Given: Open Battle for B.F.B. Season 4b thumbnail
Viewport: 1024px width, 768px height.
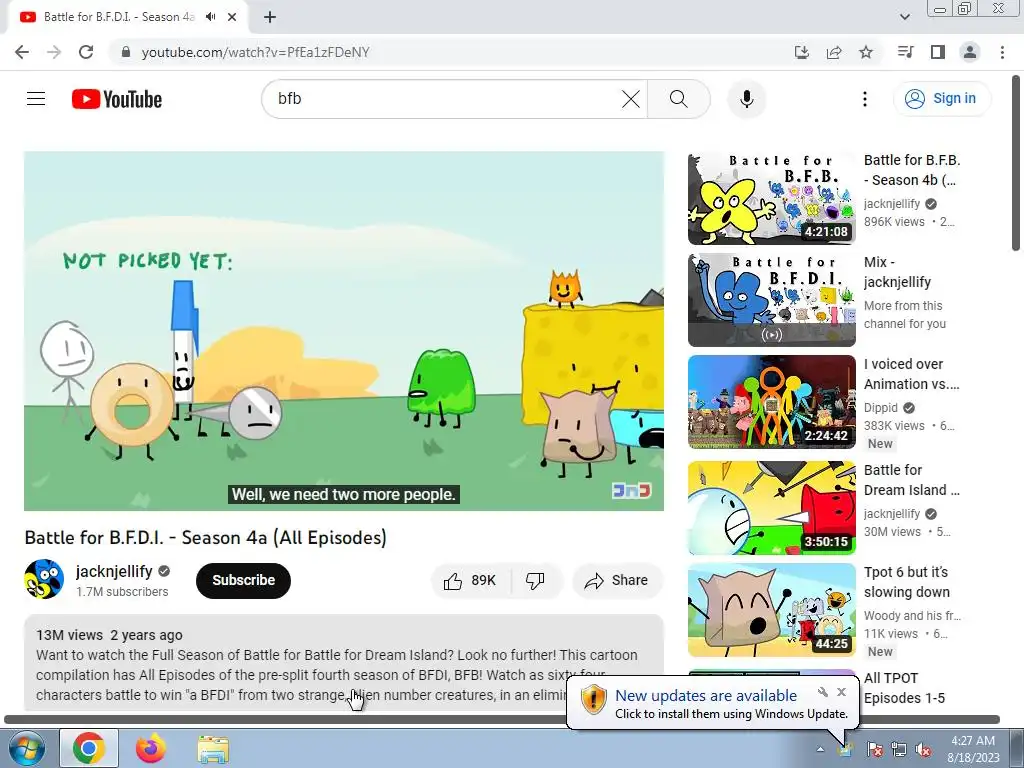Looking at the screenshot, I should pos(771,199).
